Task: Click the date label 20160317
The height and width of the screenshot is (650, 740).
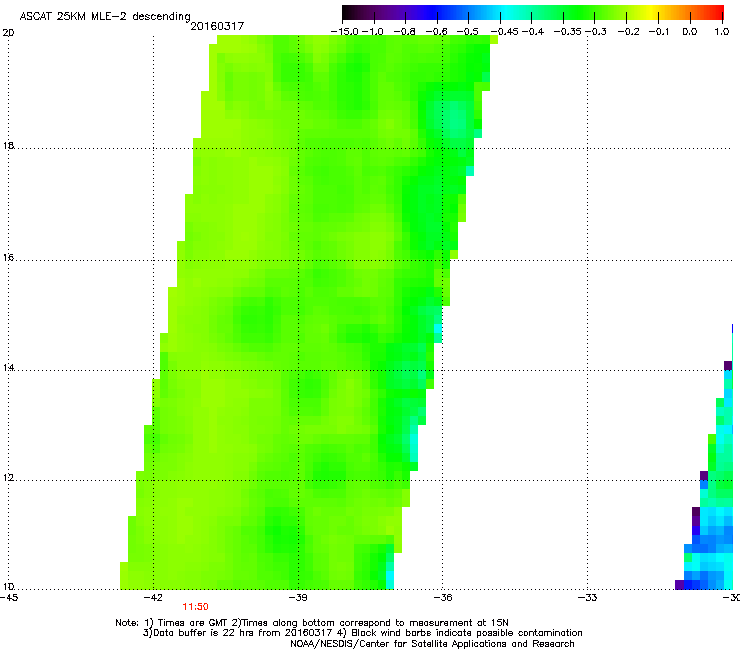Action: tap(217, 26)
